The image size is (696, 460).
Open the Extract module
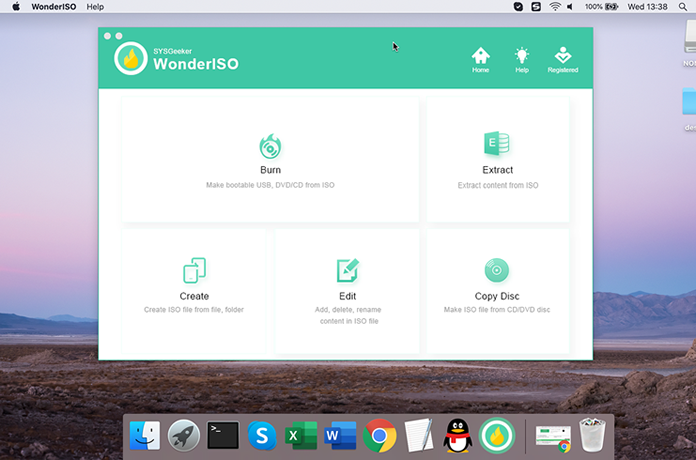pyautogui.click(x=498, y=159)
